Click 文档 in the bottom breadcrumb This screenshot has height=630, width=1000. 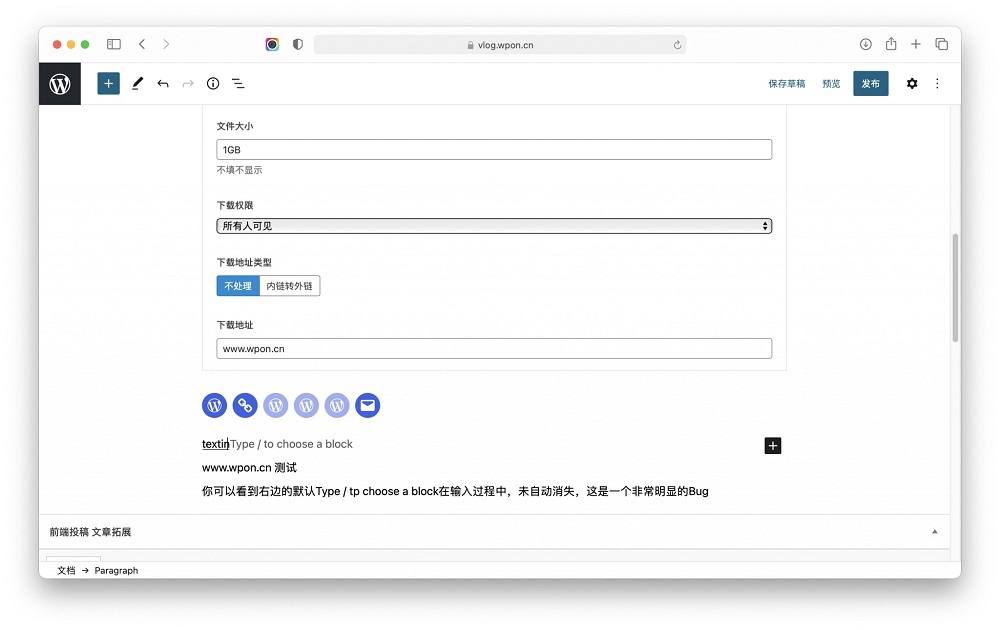tap(66, 570)
